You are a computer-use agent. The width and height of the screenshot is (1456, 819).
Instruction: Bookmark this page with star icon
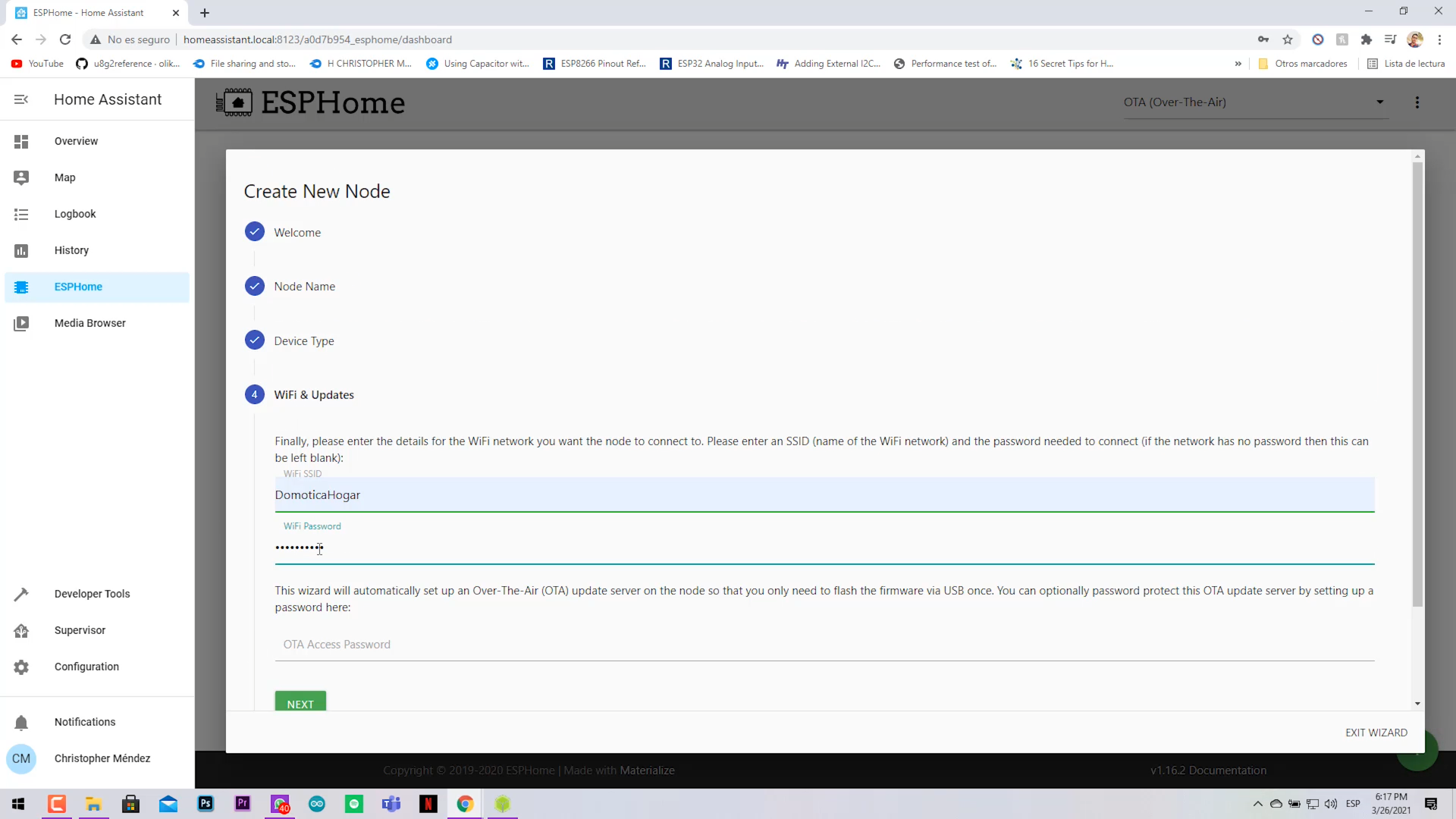[x=1288, y=39]
